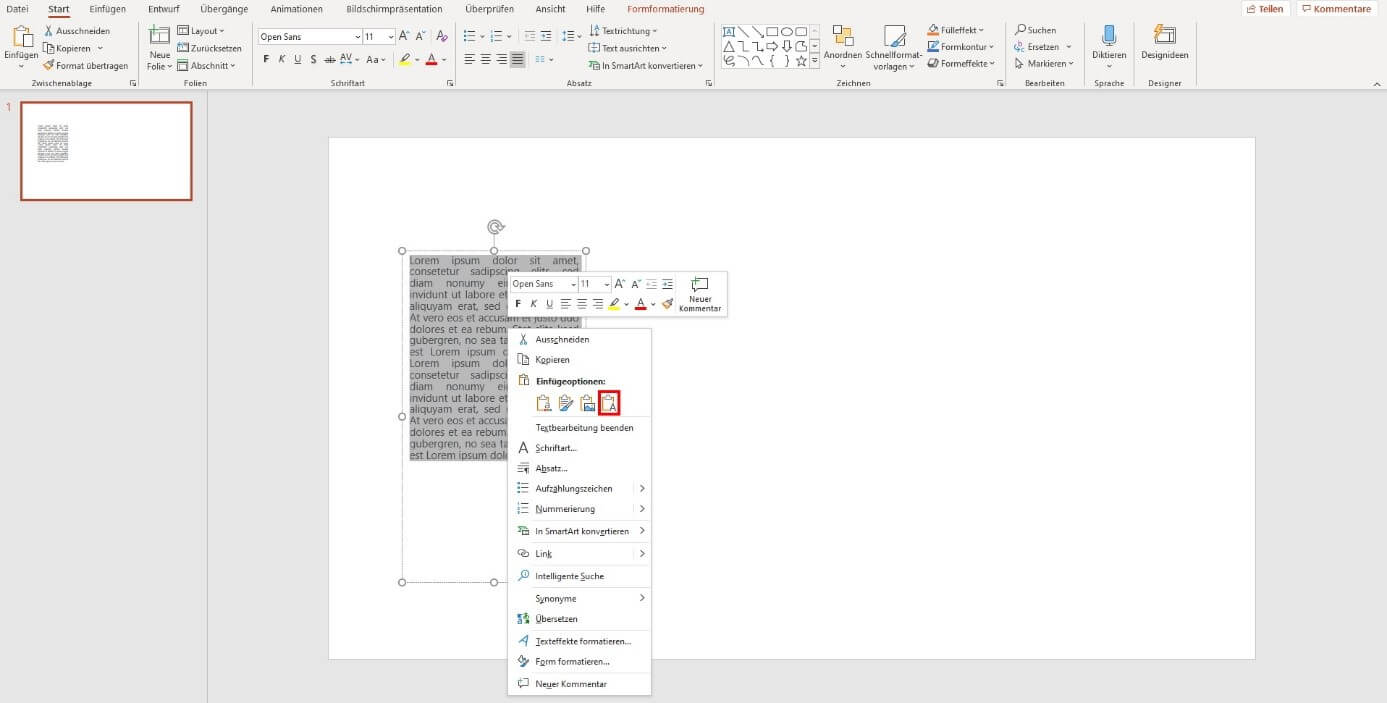The image size is (1387, 703).
Task: Click the format painter brush in mini toolbar
Action: point(667,304)
